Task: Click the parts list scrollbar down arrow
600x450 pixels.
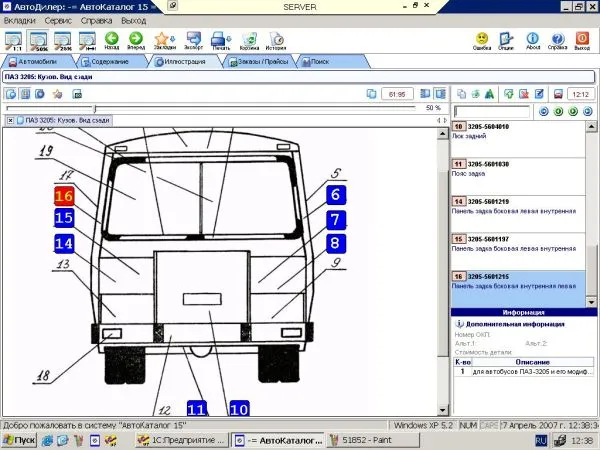Action: point(591,302)
